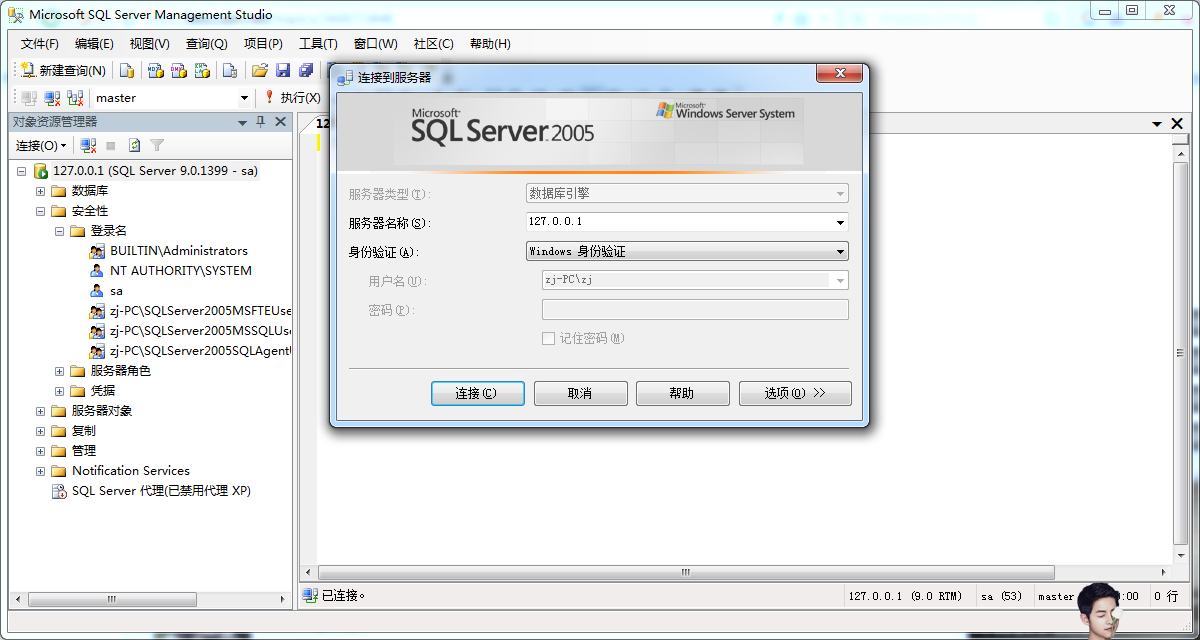Click the Execute (执行) button
The height and width of the screenshot is (640, 1200).
(292, 98)
